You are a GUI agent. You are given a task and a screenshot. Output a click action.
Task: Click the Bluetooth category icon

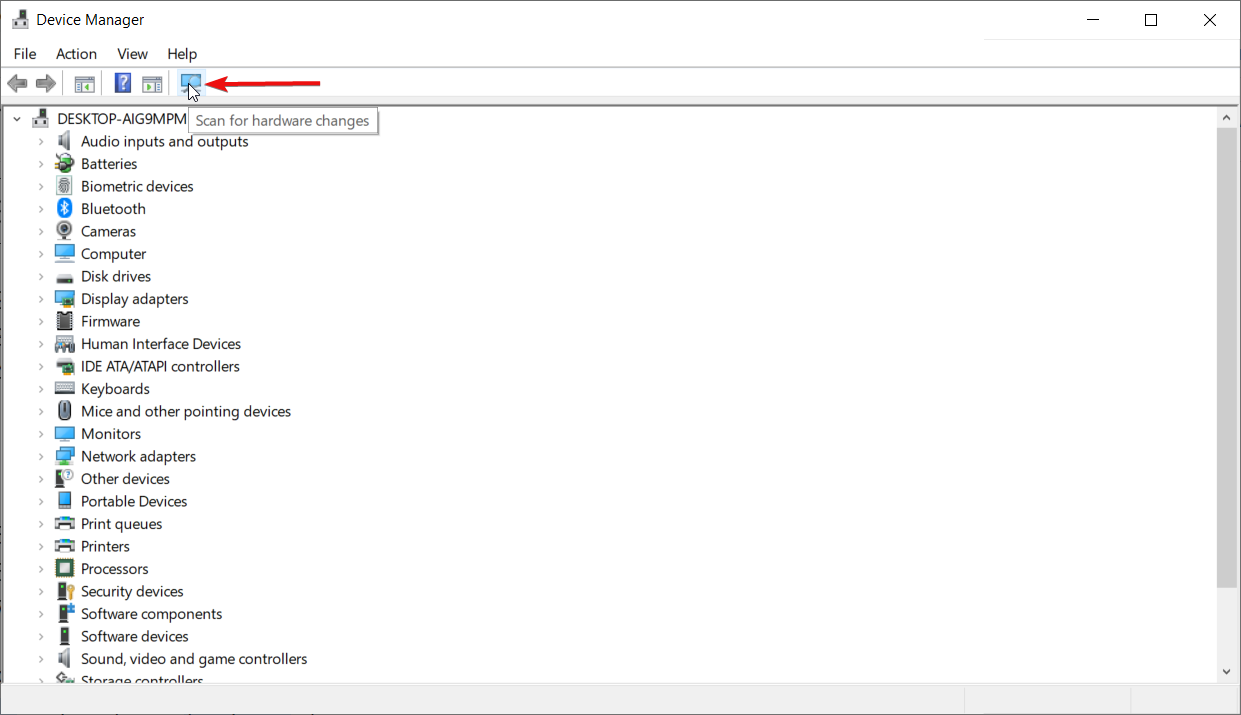[65, 209]
